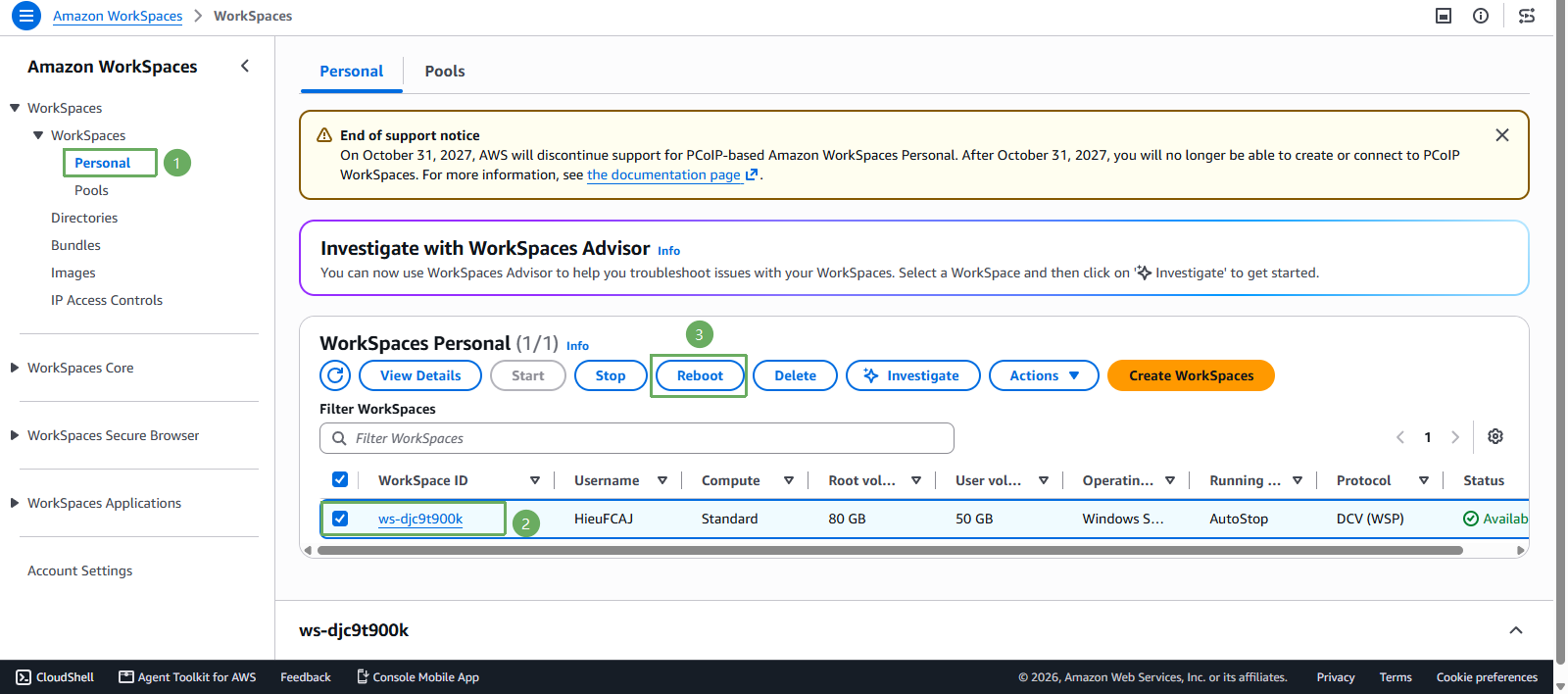Toggle the ws-djc9t900k details panel chevron
Image resolution: width=1568 pixels, height=694 pixels.
point(1516,630)
